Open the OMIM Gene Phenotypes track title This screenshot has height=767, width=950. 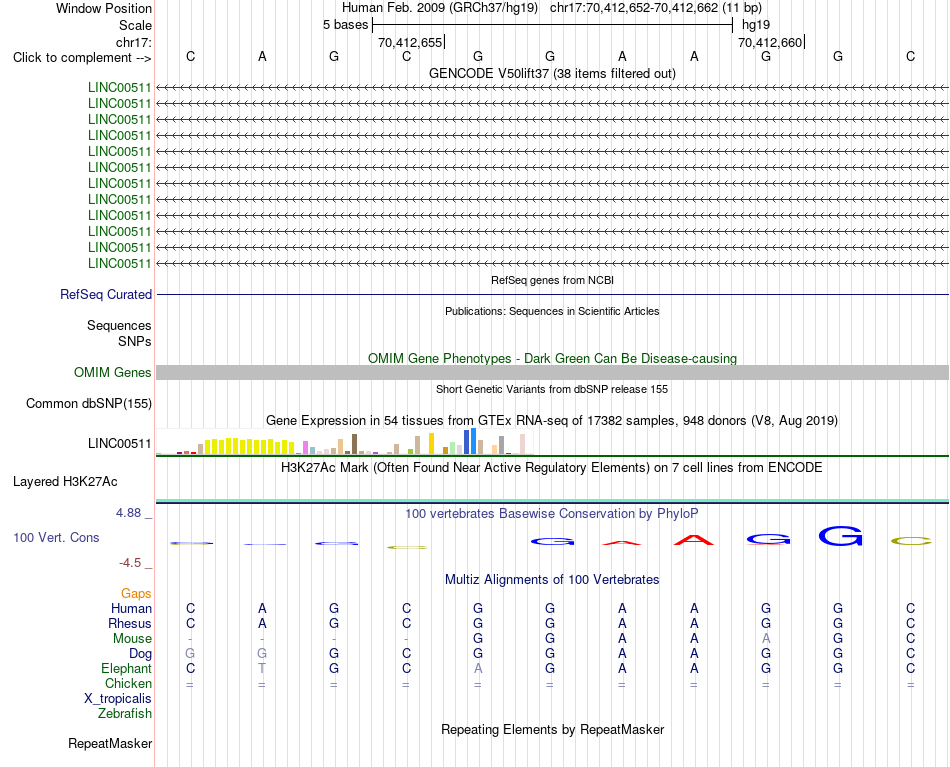click(552, 358)
